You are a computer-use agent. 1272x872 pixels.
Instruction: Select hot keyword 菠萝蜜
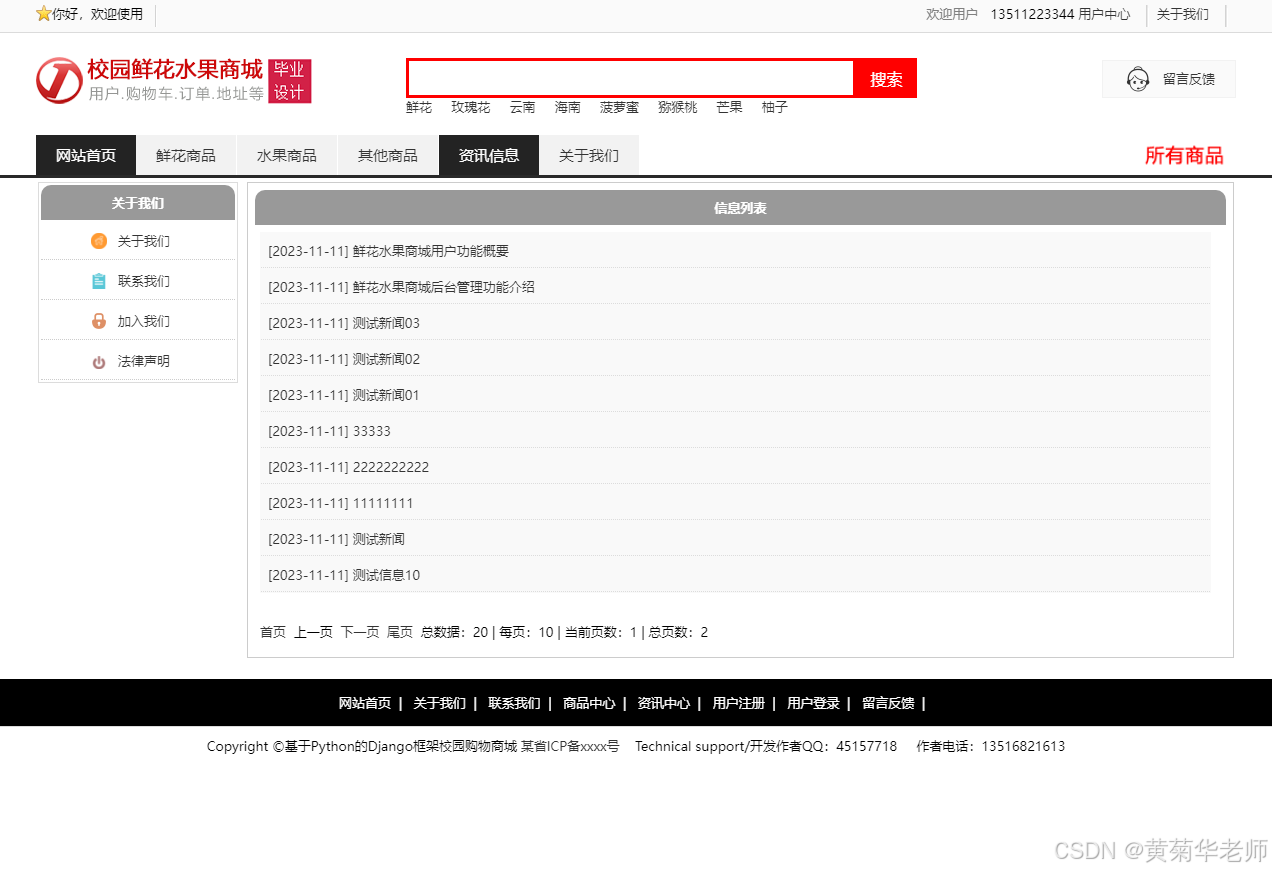click(620, 107)
